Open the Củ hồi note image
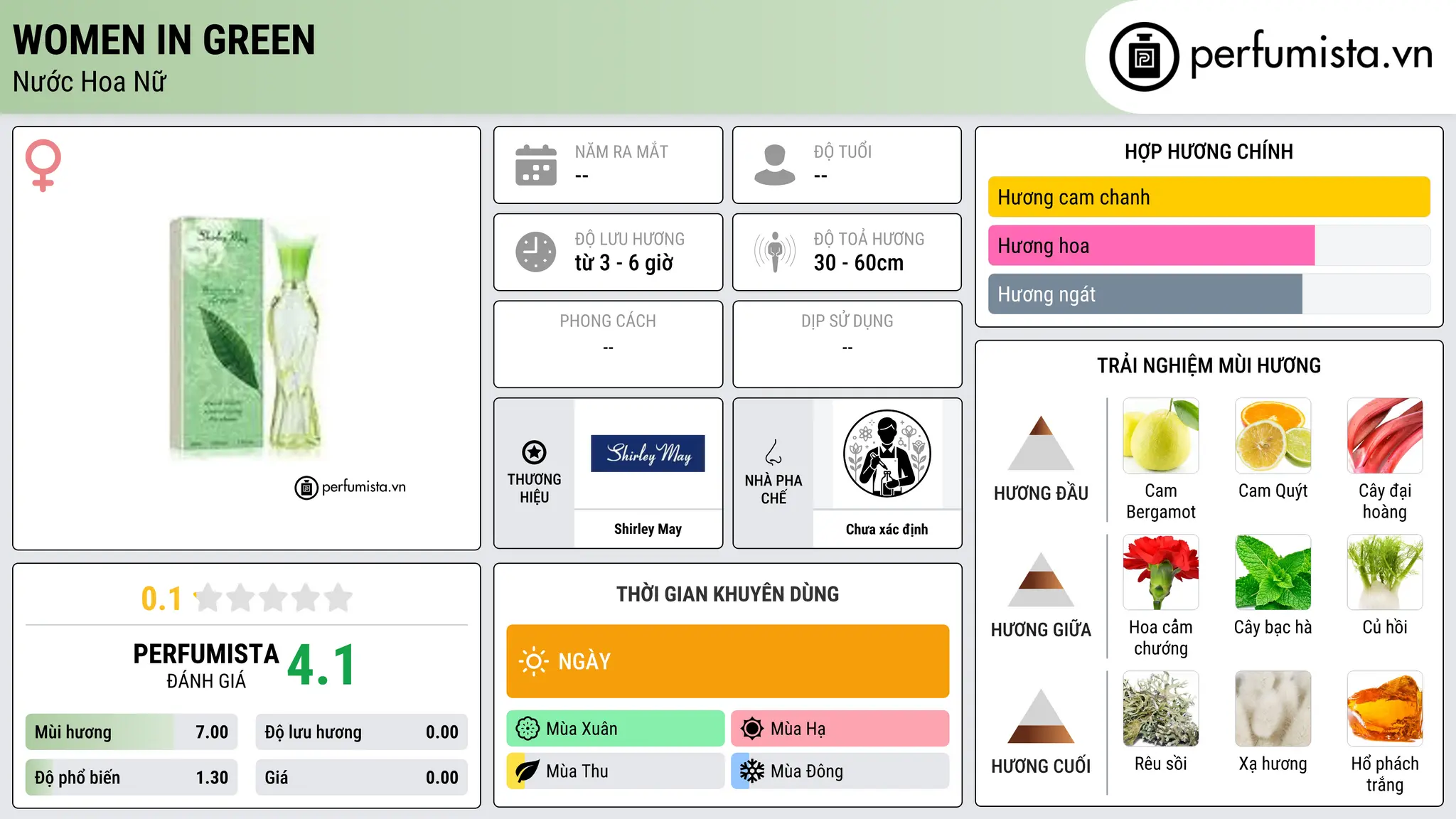Screen dimensions: 1456x819 click(x=1385, y=572)
